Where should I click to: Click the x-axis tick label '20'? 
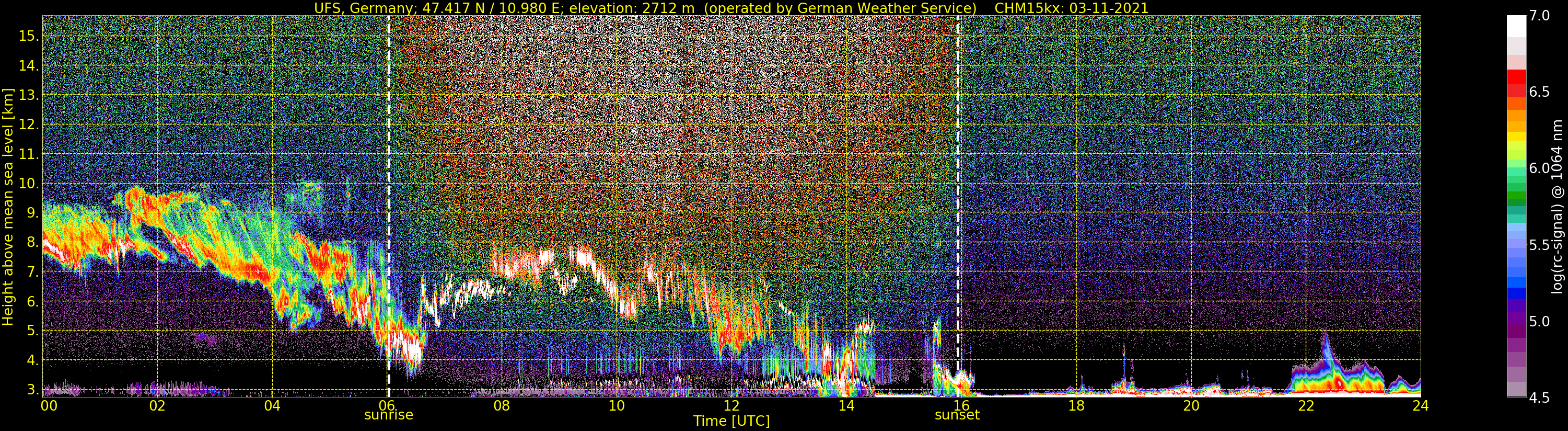1191,405
